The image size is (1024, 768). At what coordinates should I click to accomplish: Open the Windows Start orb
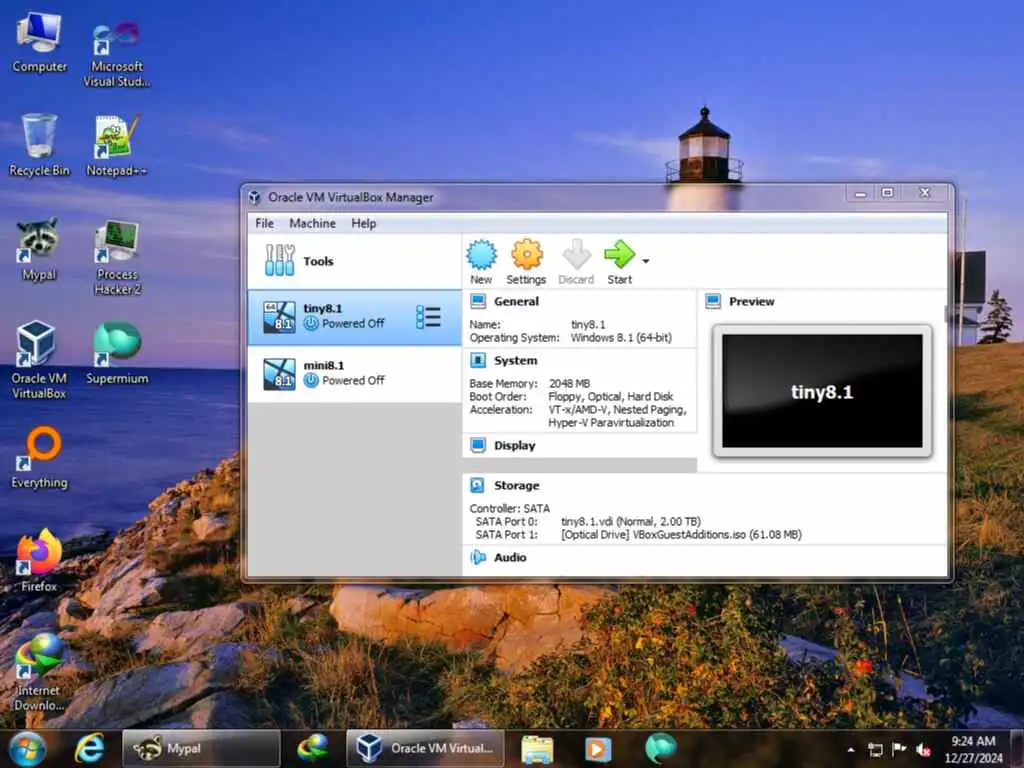(x=27, y=749)
